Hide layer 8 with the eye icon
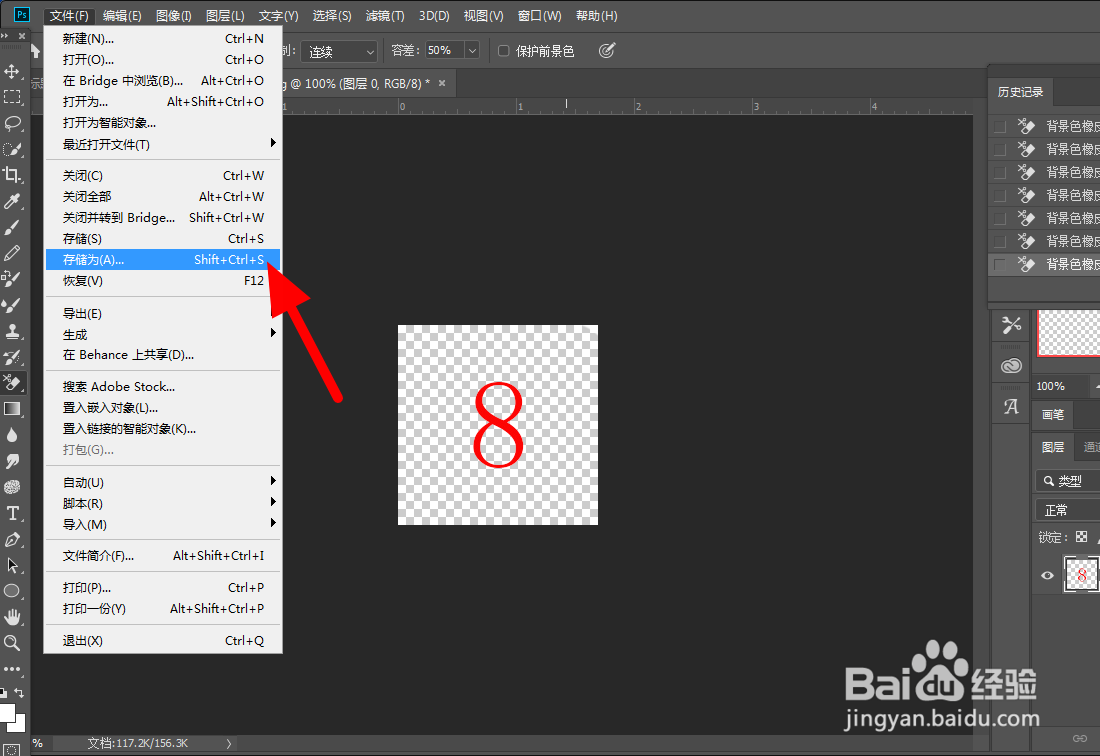The height and width of the screenshot is (756, 1100). 1047,575
